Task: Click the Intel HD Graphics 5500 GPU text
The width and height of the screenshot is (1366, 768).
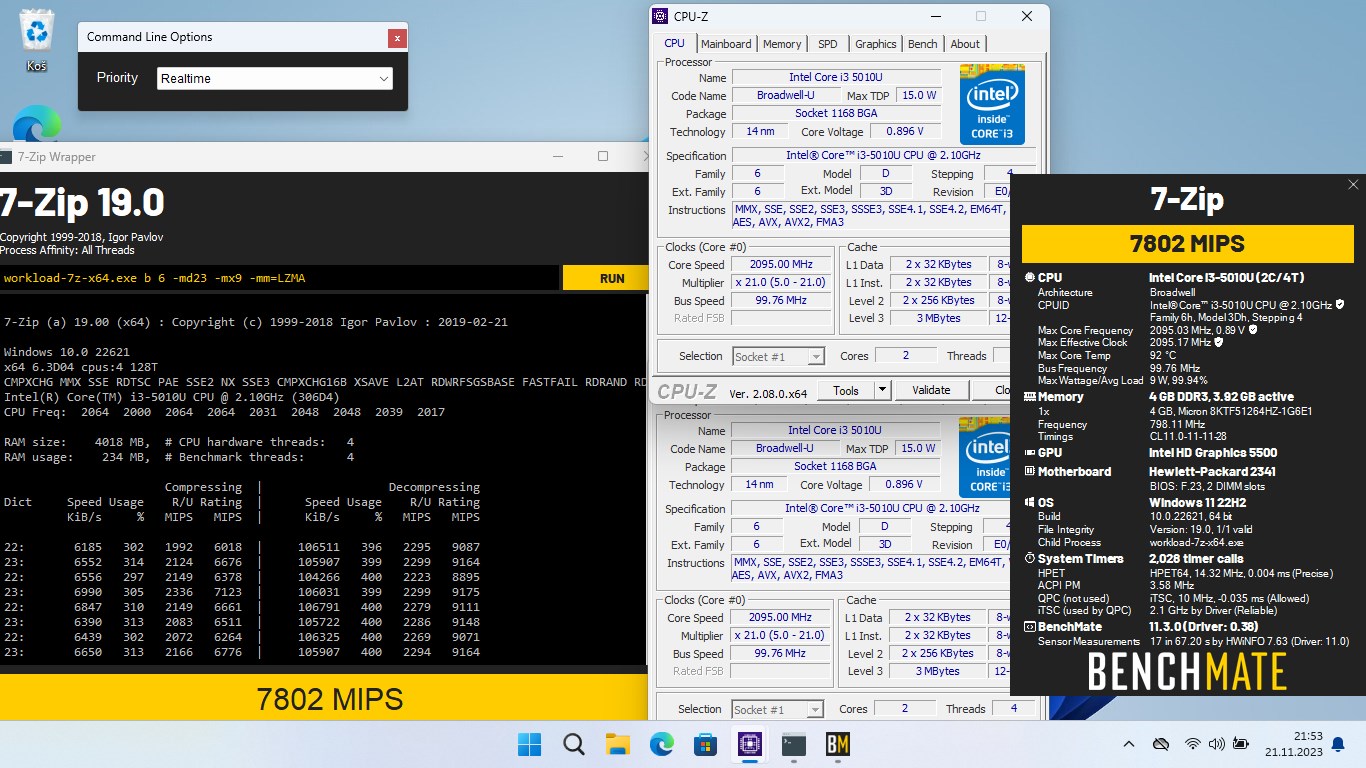Action: point(1213,453)
